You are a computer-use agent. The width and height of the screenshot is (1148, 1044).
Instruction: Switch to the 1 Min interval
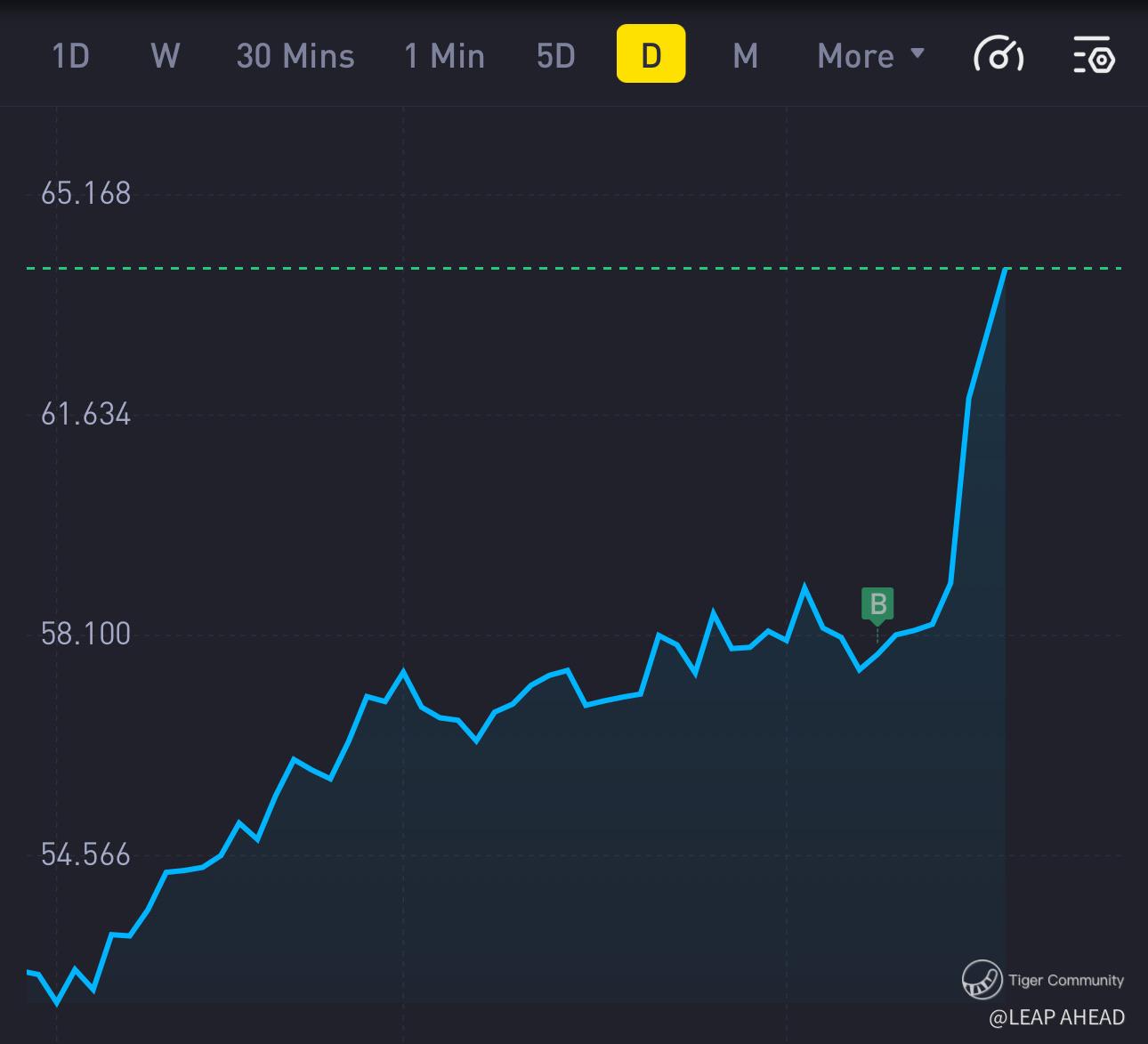tap(444, 55)
